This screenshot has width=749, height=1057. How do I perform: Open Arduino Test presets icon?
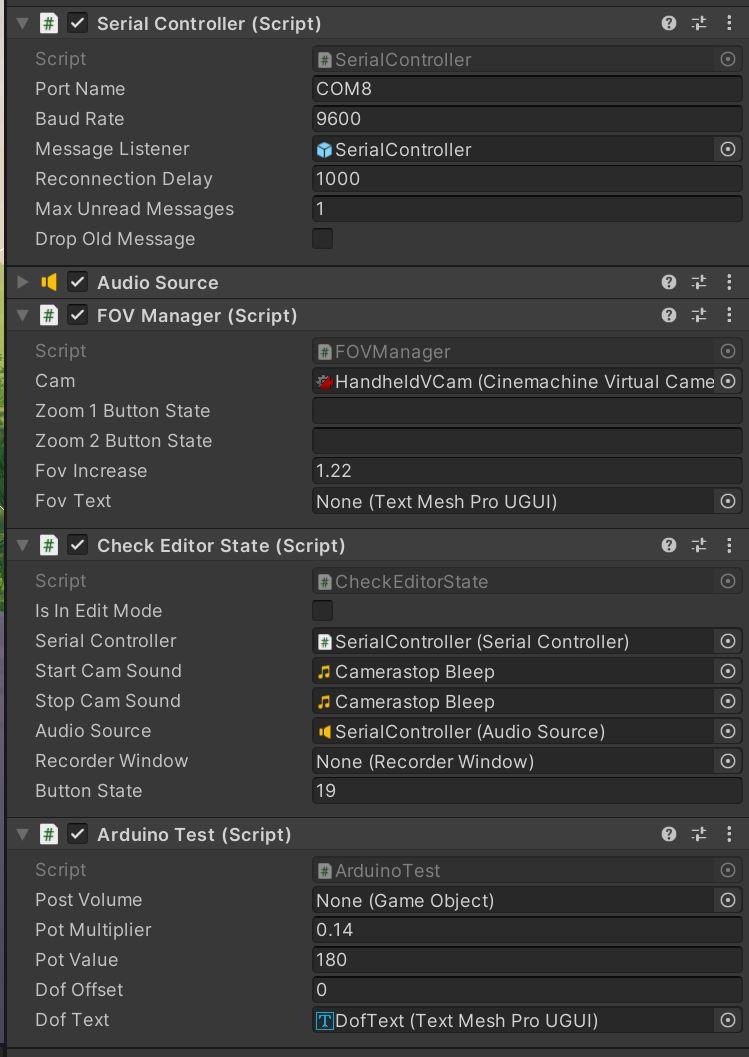pyautogui.click(x=699, y=834)
